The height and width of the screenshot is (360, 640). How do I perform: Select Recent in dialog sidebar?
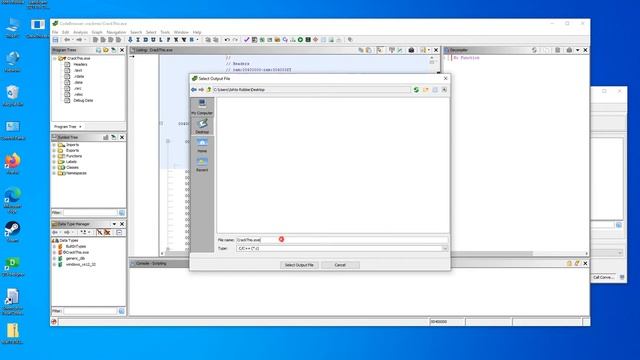202,164
